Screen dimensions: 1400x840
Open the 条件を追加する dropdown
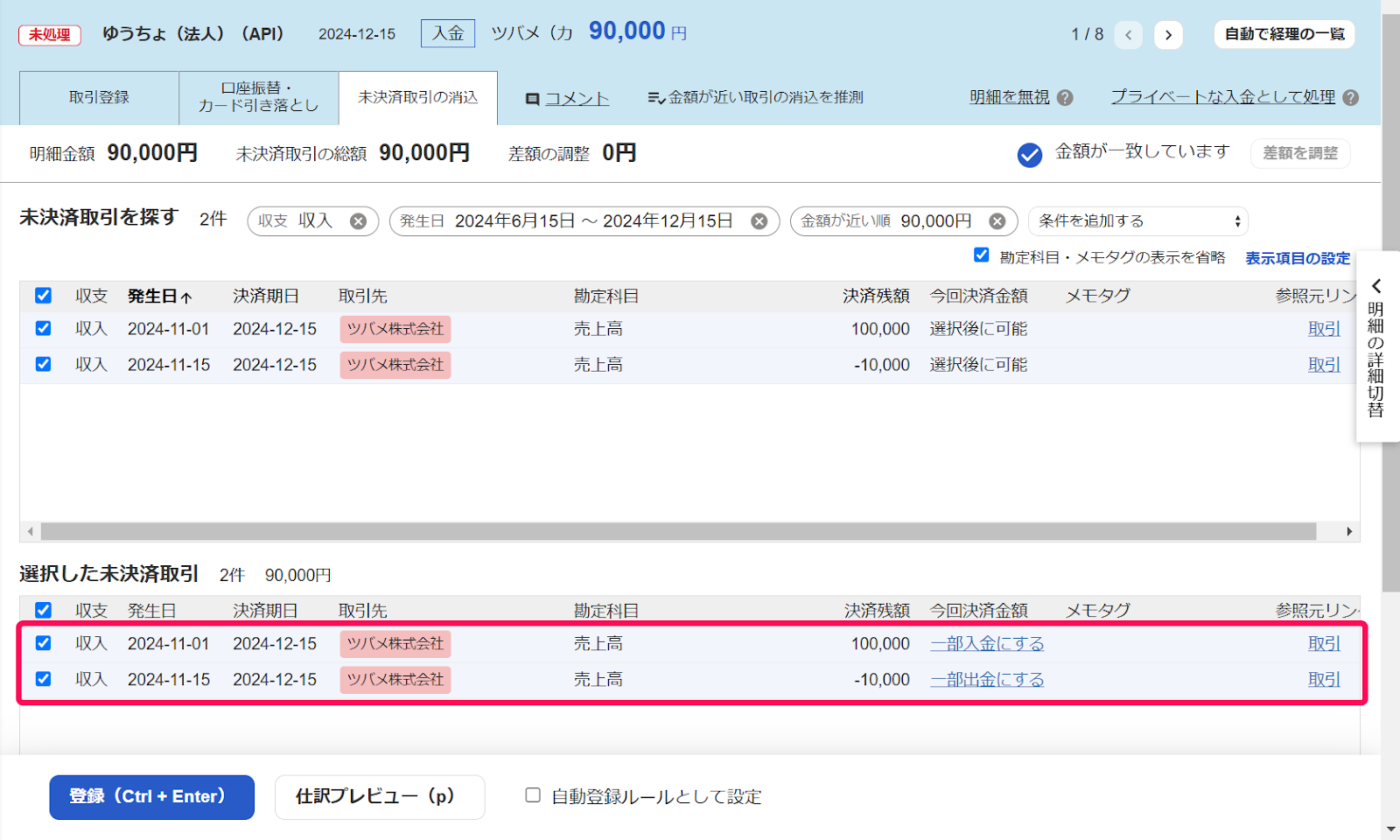[x=1137, y=221]
